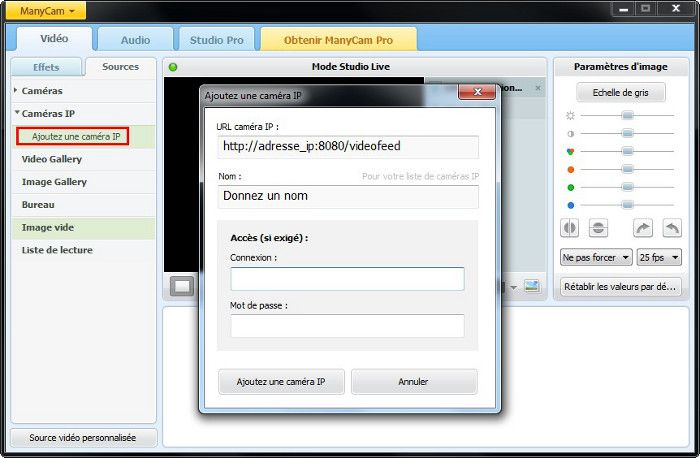
Task: Open the 25 fps dropdown
Action: (659, 257)
